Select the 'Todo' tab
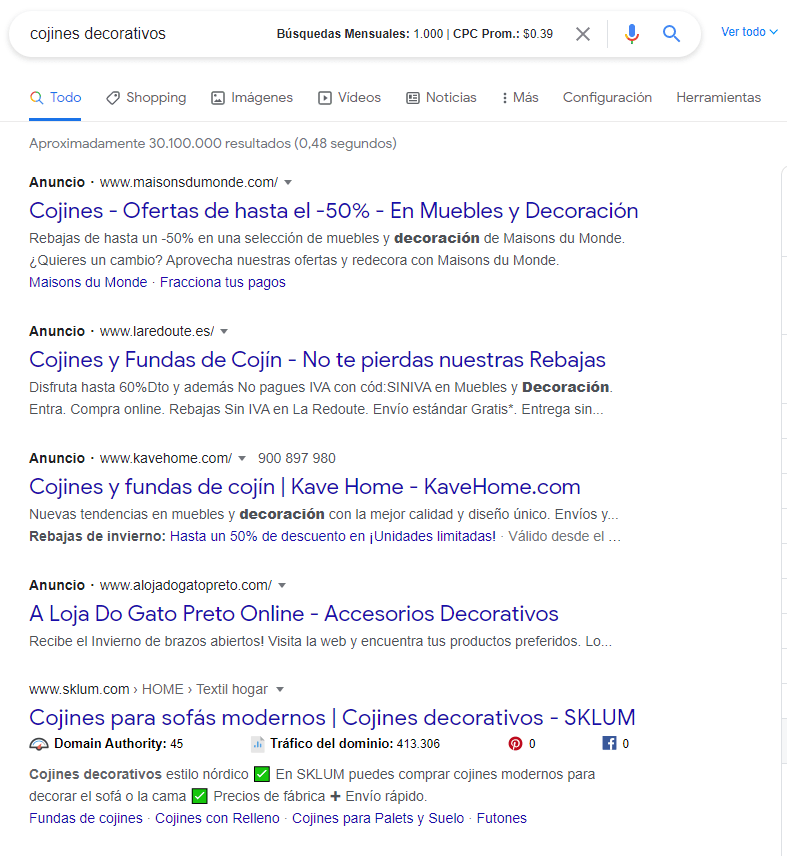 pyautogui.click(x=55, y=98)
